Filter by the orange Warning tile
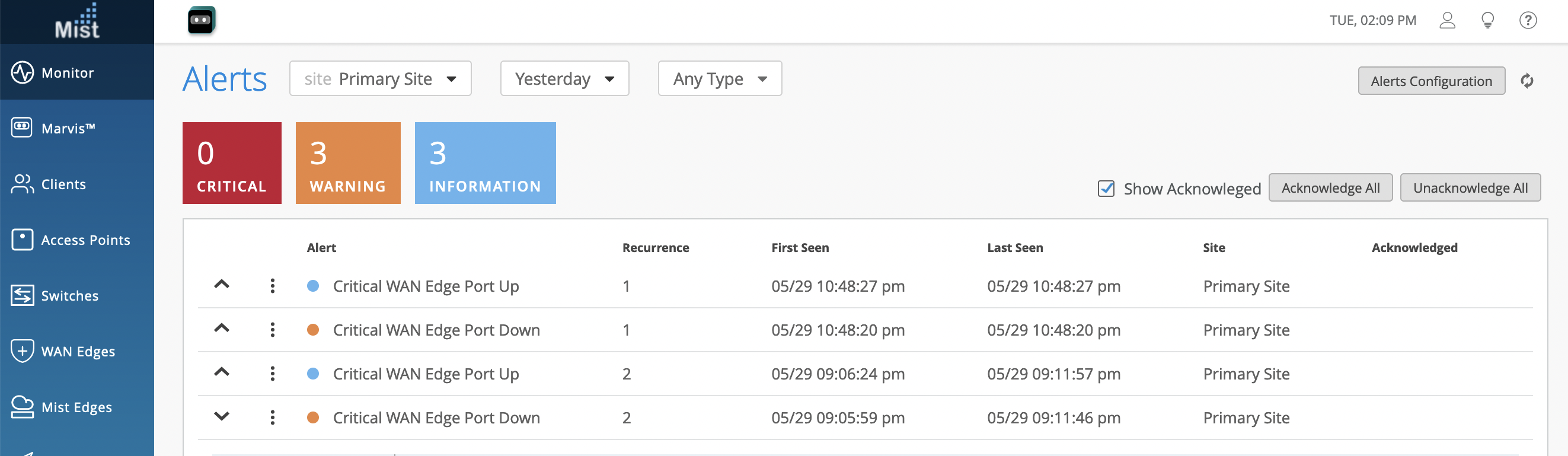The image size is (1568, 456). click(x=347, y=163)
